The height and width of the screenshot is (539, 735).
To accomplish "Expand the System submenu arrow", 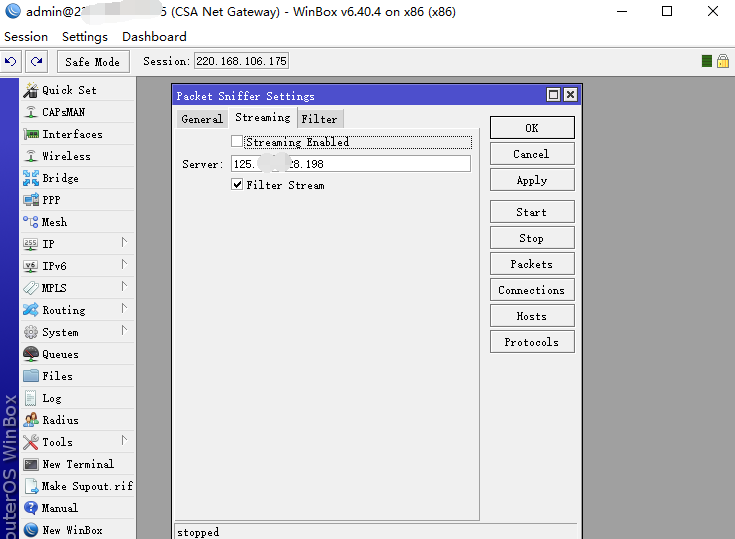I will click(x=124, y=330).
